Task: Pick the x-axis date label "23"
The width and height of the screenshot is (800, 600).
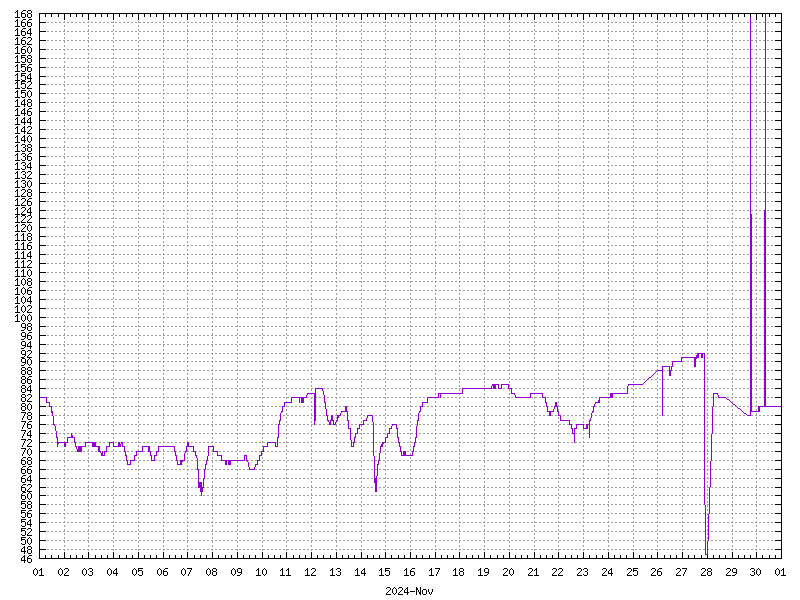Action: click(x=583, y=572)
